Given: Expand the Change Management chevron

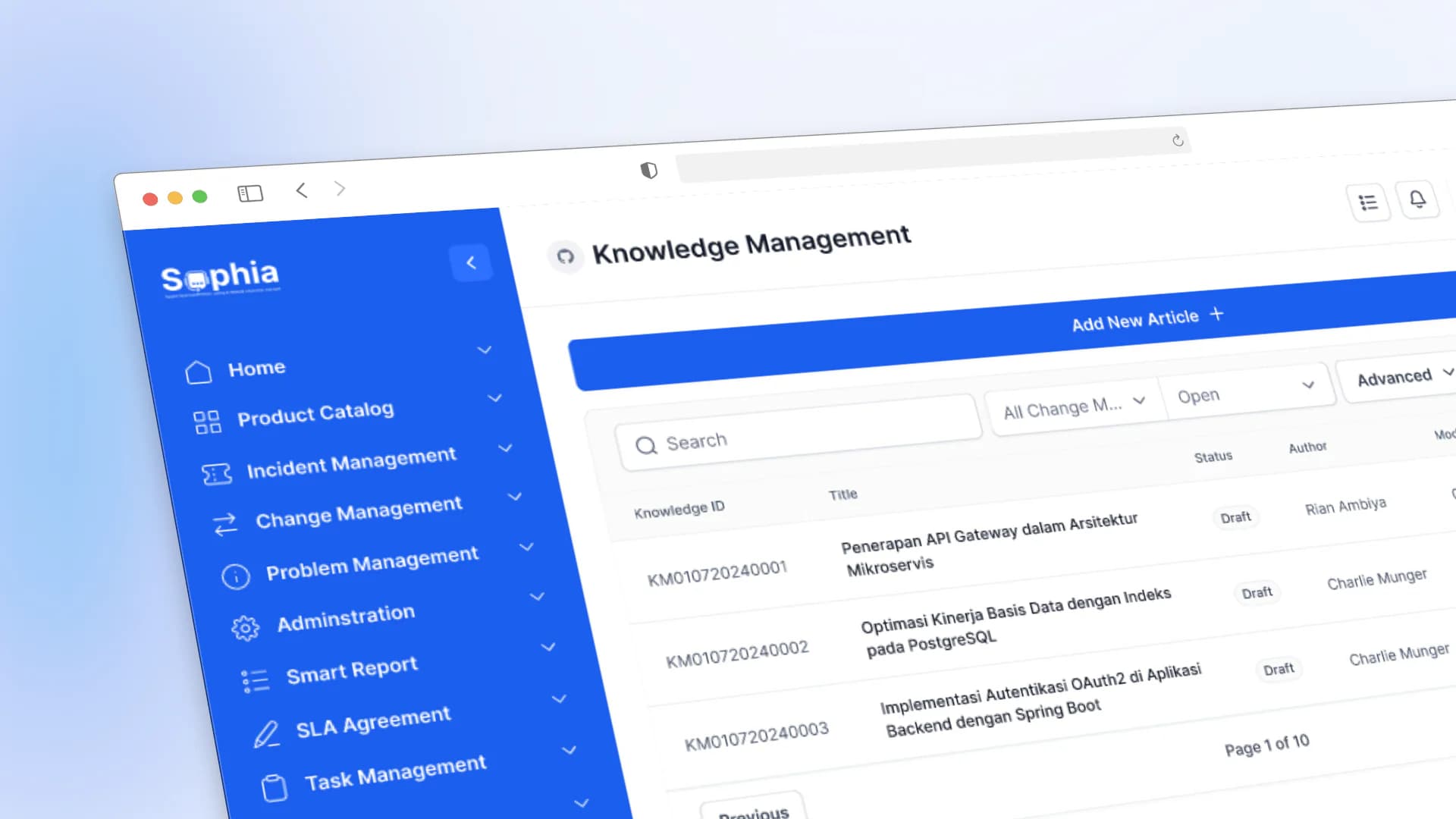Looking at the screenshot, I should coord(515,497).
